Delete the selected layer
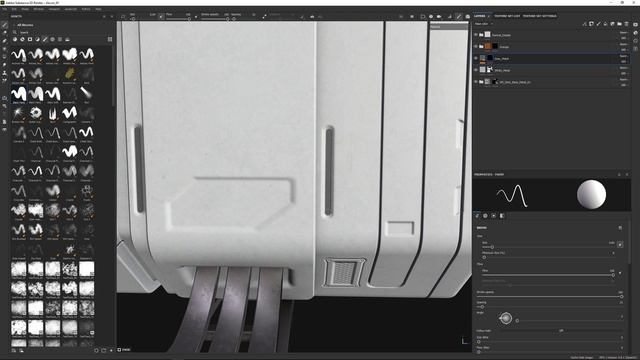The height and width of the screenshot is (360, 640). click(627, 24)
